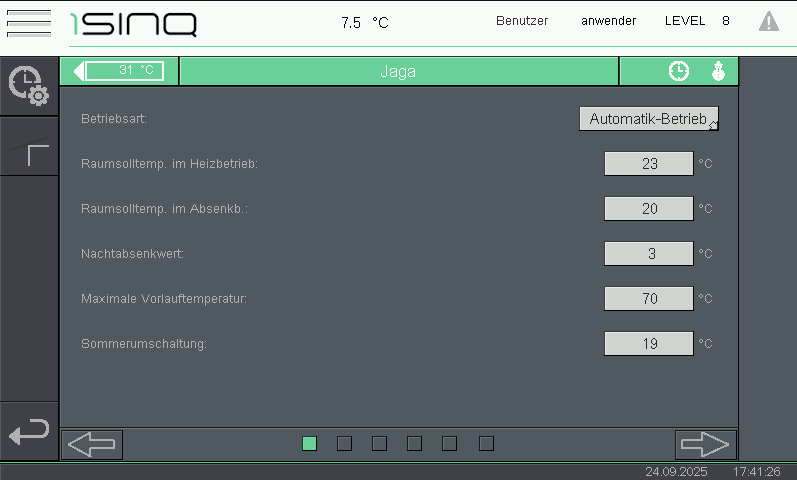Click the timer clock icon in header
797x480 pixels.
[x=679, y=71]
